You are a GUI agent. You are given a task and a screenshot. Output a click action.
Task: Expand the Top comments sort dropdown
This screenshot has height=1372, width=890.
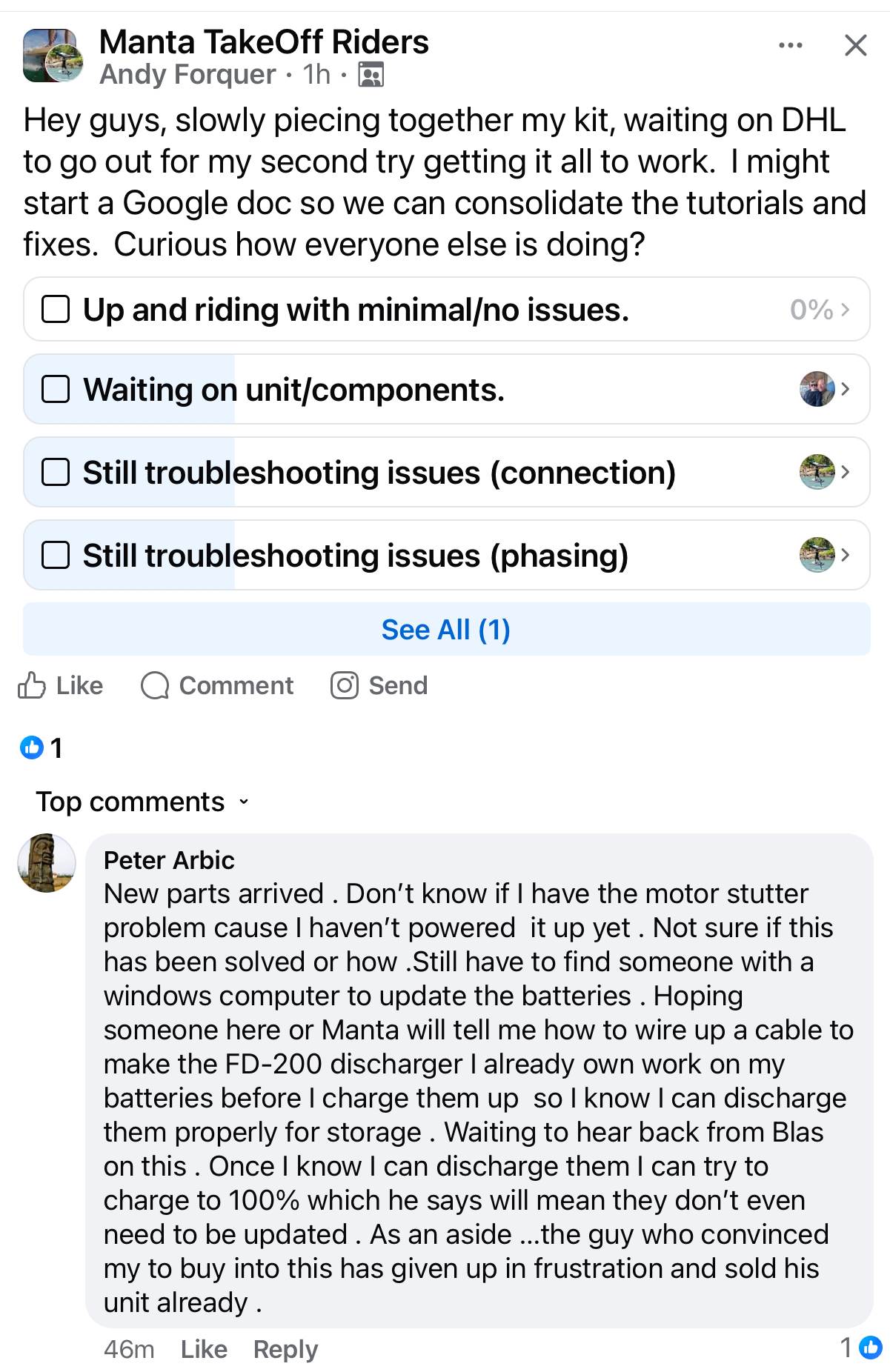pos(142,802)
